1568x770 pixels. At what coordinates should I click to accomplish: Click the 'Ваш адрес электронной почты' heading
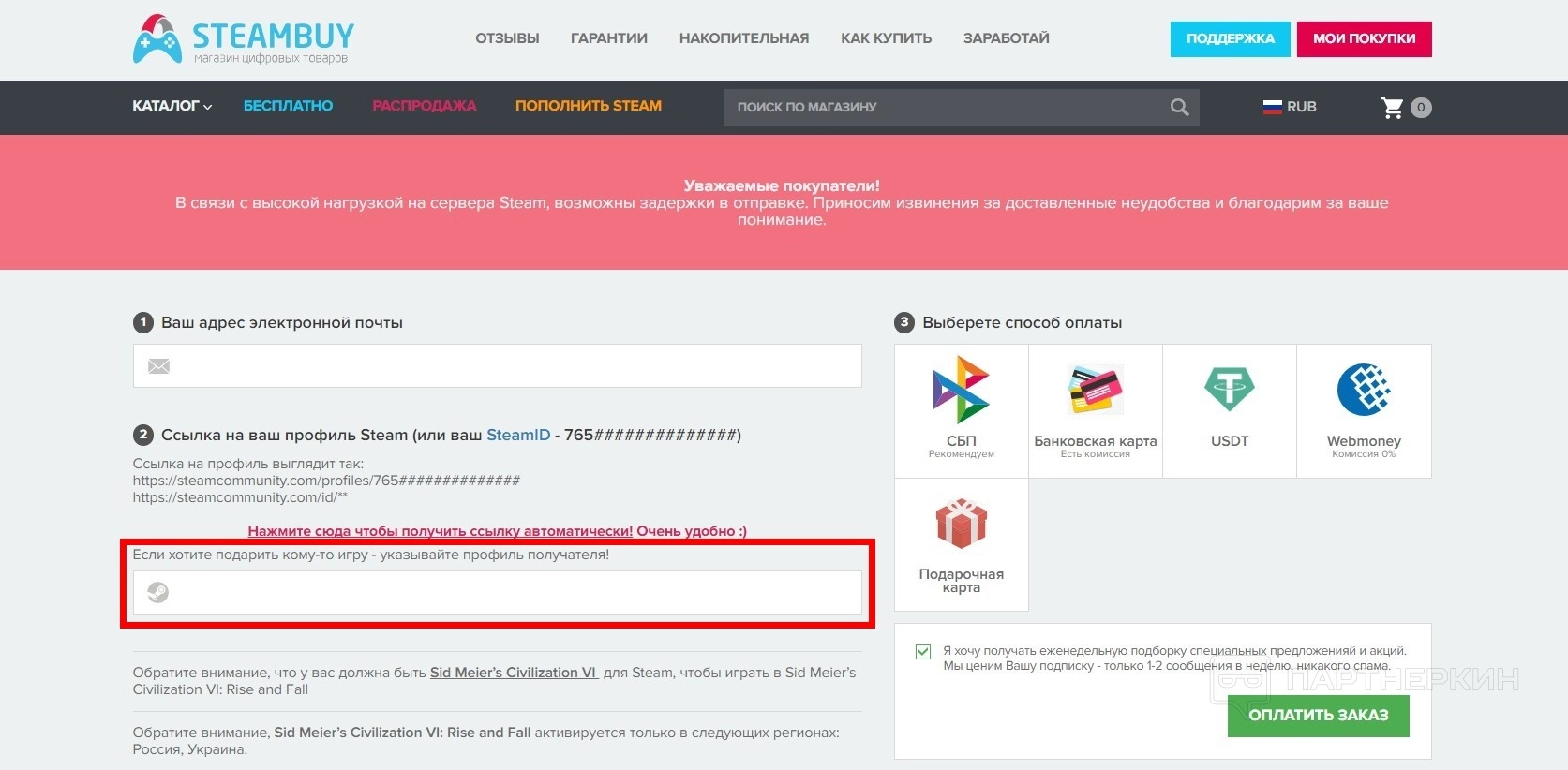[x=282, y=323]
